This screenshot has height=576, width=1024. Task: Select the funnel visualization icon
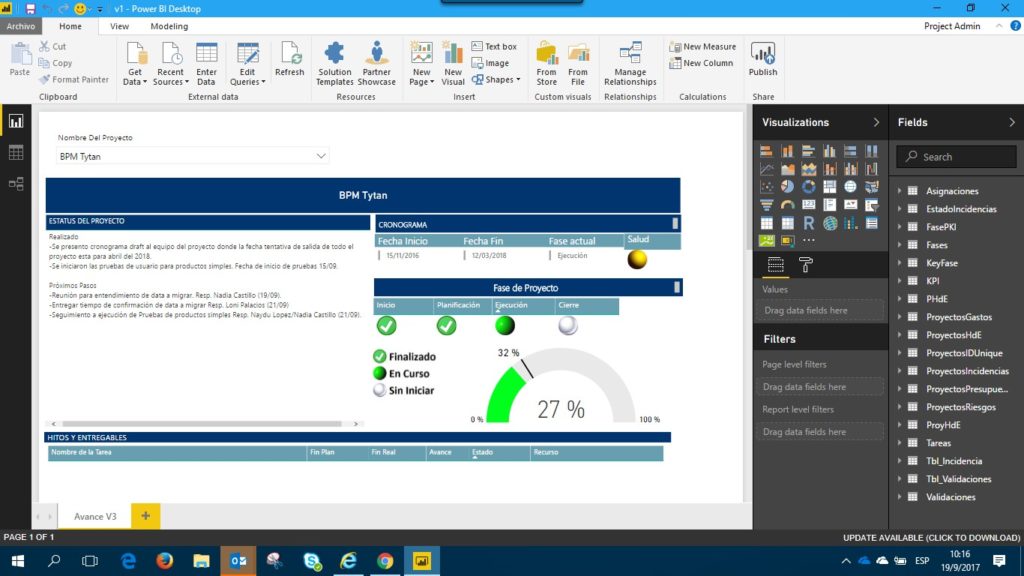(x=767, y=205)
